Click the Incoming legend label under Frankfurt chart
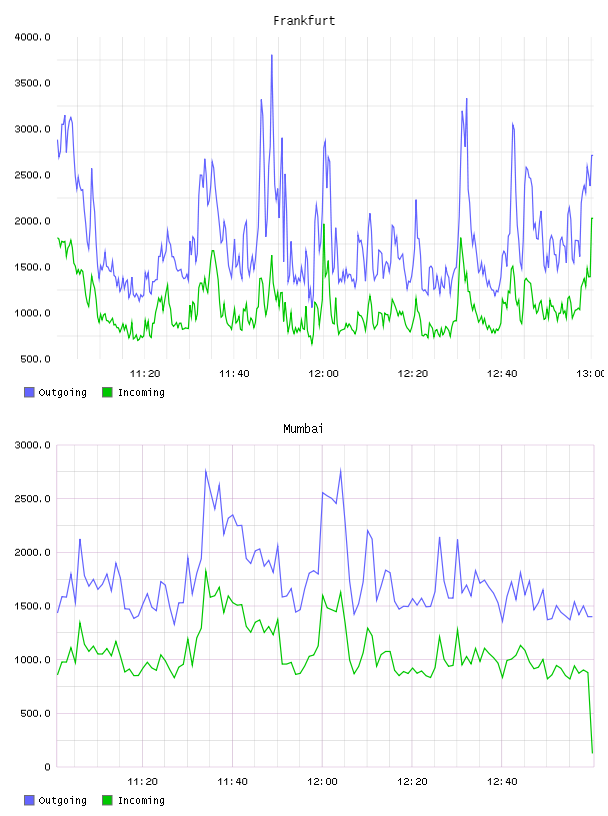The width and height of the screenshot is (608, 816). click(x=141, y=393)
